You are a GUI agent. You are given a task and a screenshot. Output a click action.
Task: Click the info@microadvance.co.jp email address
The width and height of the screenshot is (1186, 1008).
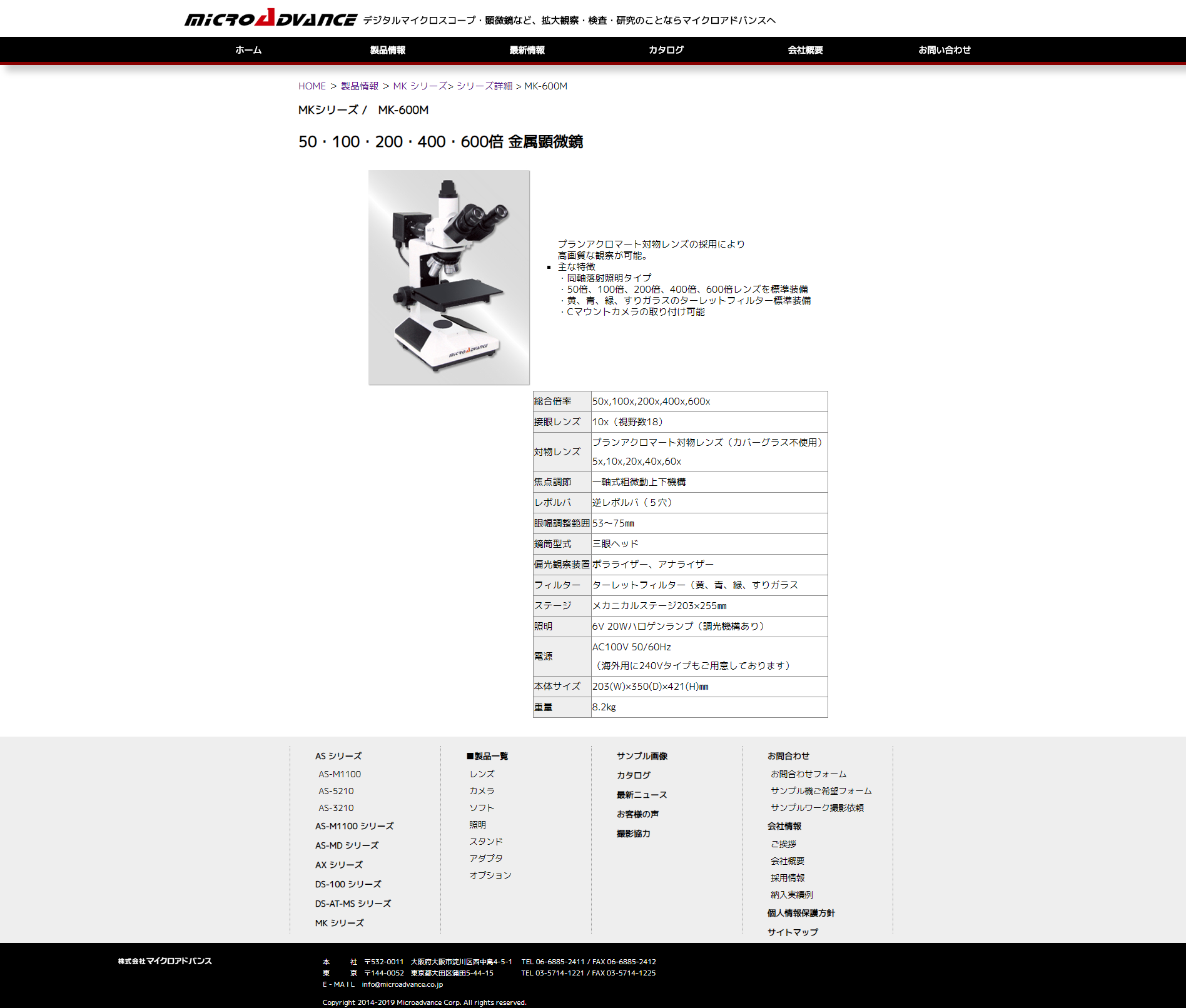[402, 984]
